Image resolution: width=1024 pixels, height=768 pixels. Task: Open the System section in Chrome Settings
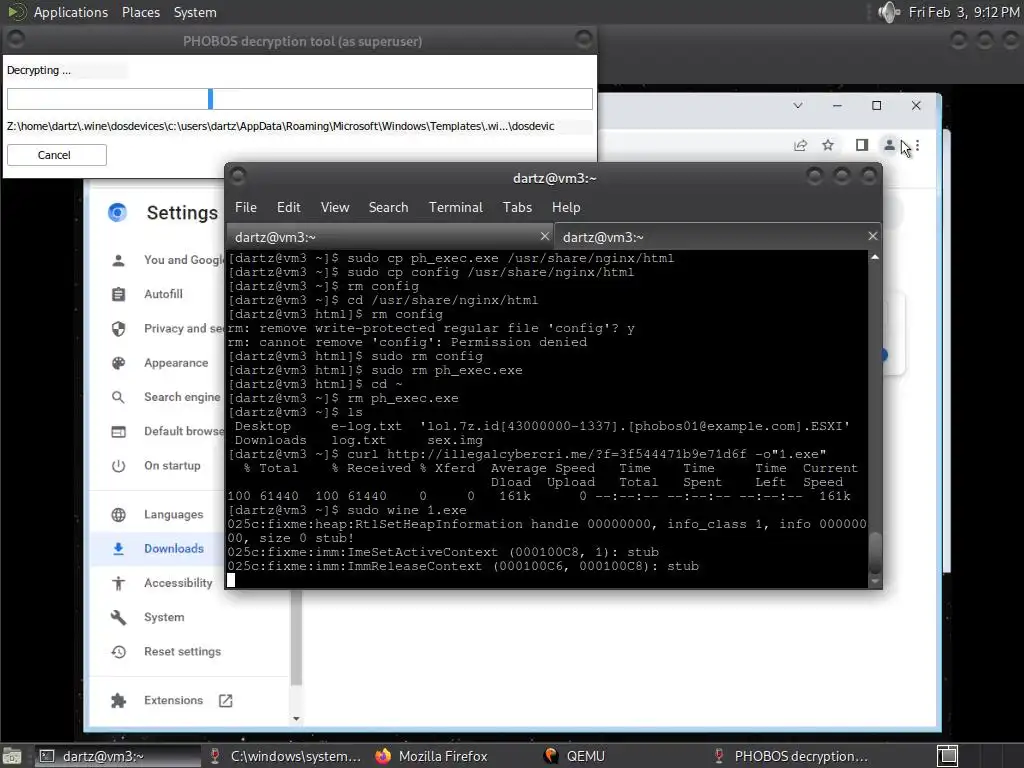coord(164,617)
